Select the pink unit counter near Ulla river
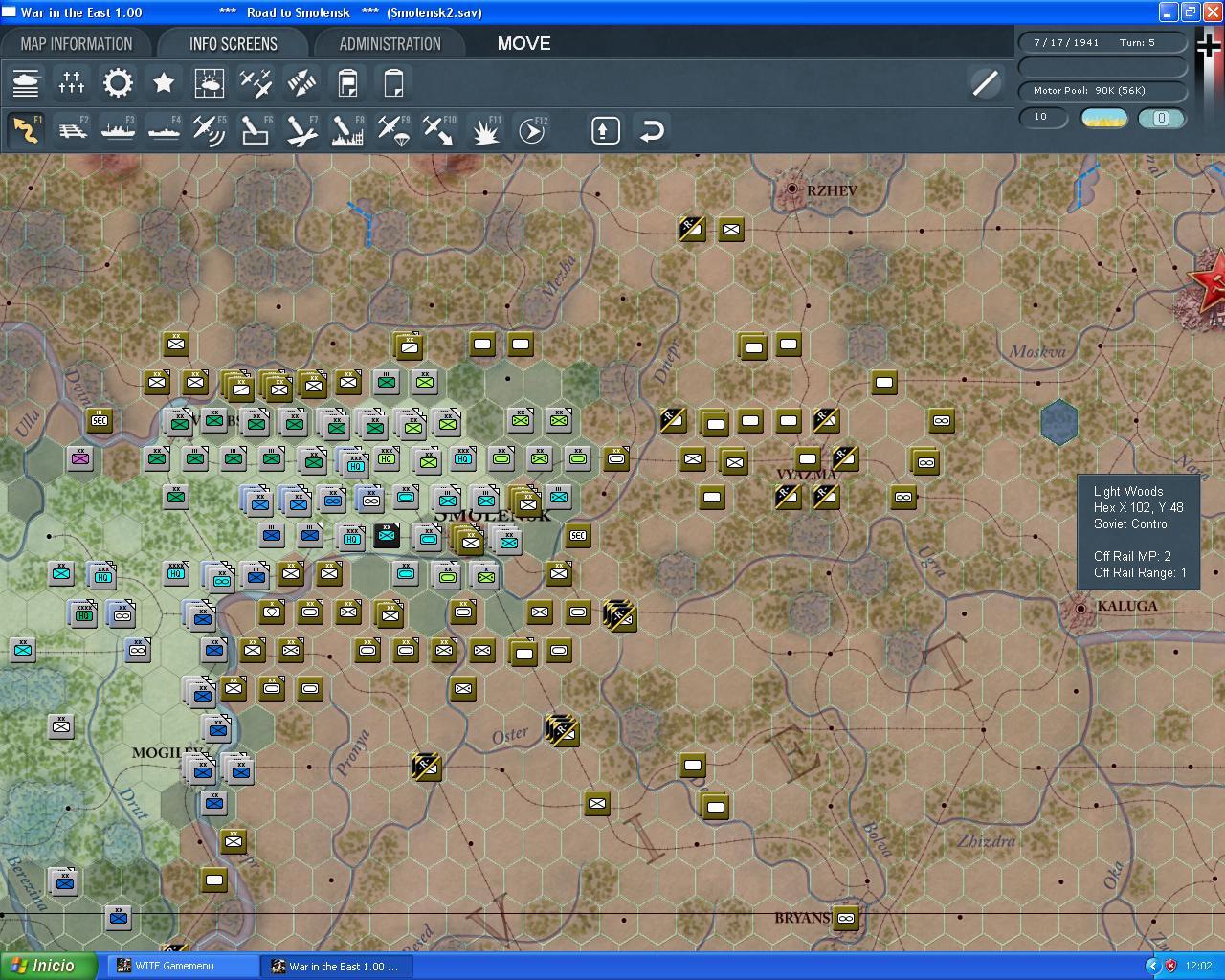 [x=80, y=458]
